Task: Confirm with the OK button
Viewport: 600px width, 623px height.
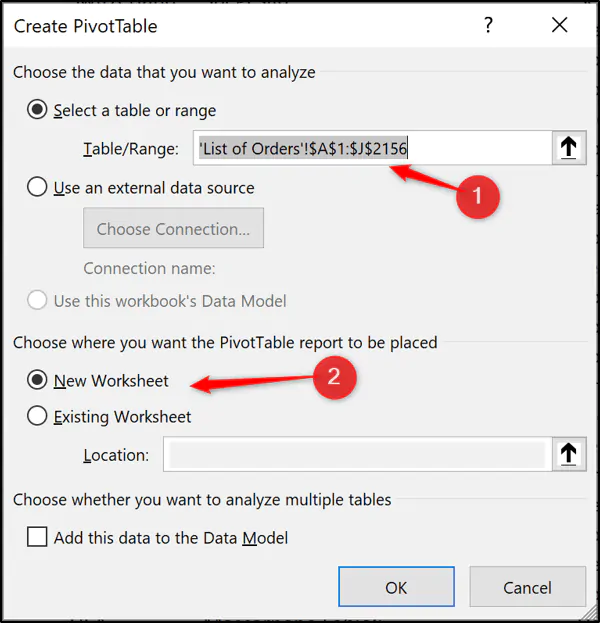Action: tap(396, 587)
